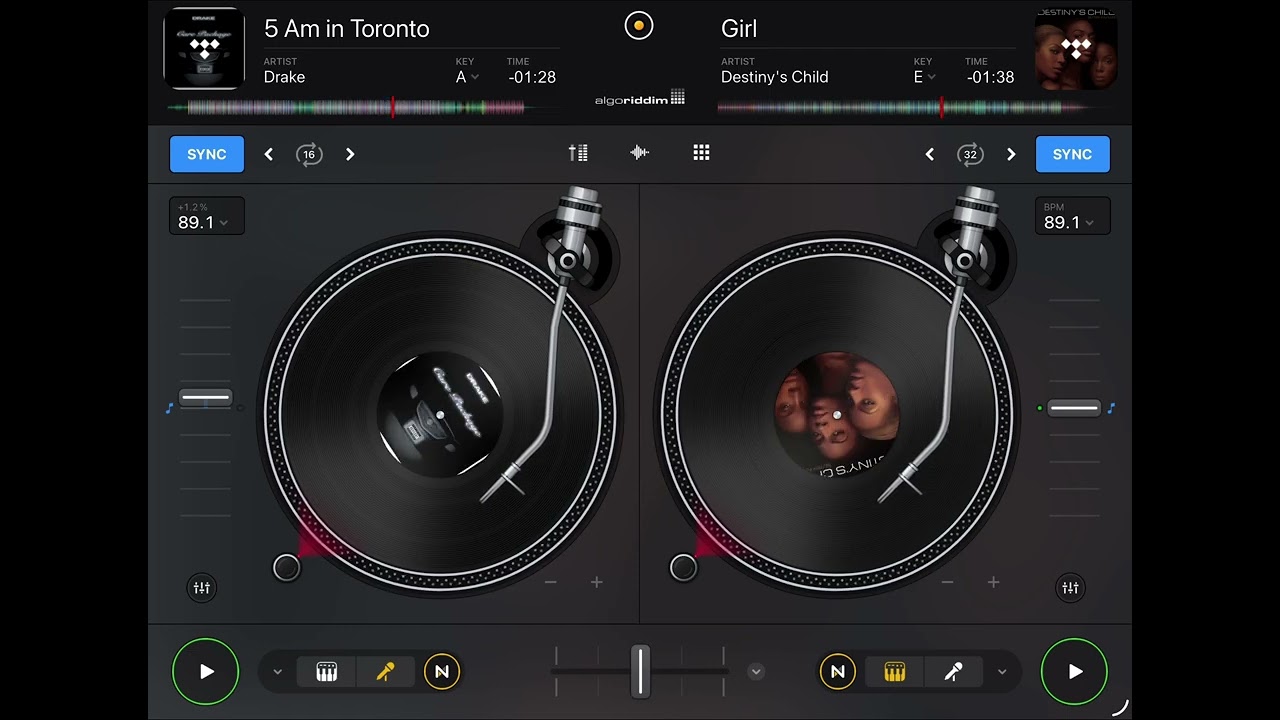The height and width of the screenshot is (720, 1280).
Task: Double loop length on left deck
Action: point(350,154)
